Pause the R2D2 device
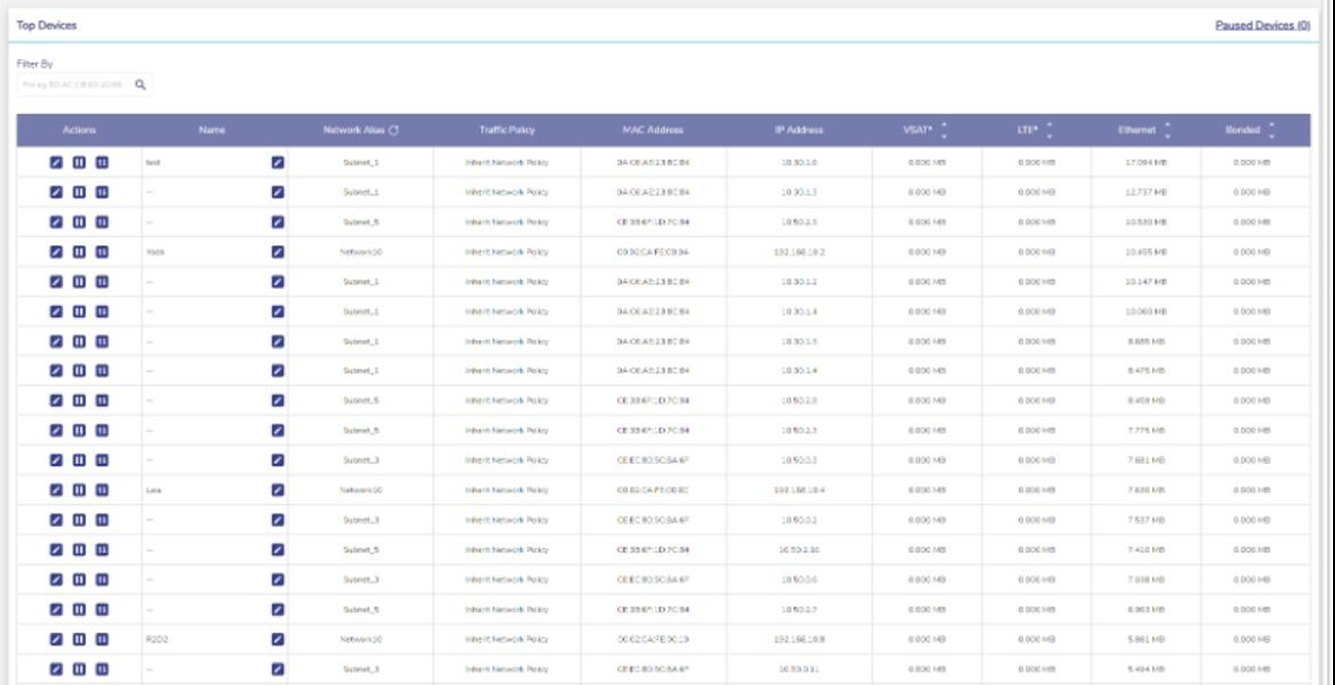1337x685 pixels. 79,639
